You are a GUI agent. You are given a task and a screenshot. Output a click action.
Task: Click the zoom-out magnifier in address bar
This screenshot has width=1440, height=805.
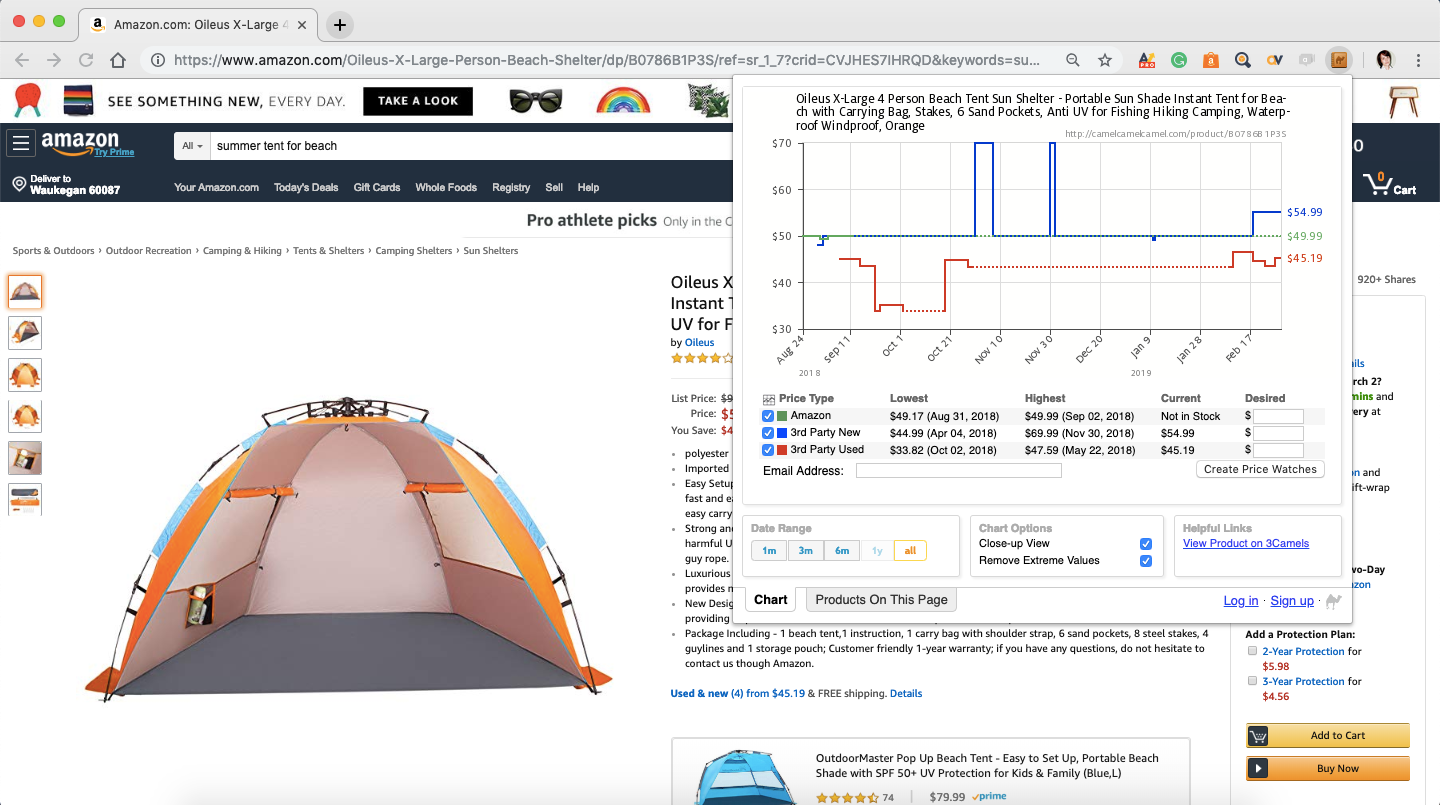(x=1073, y=60)
